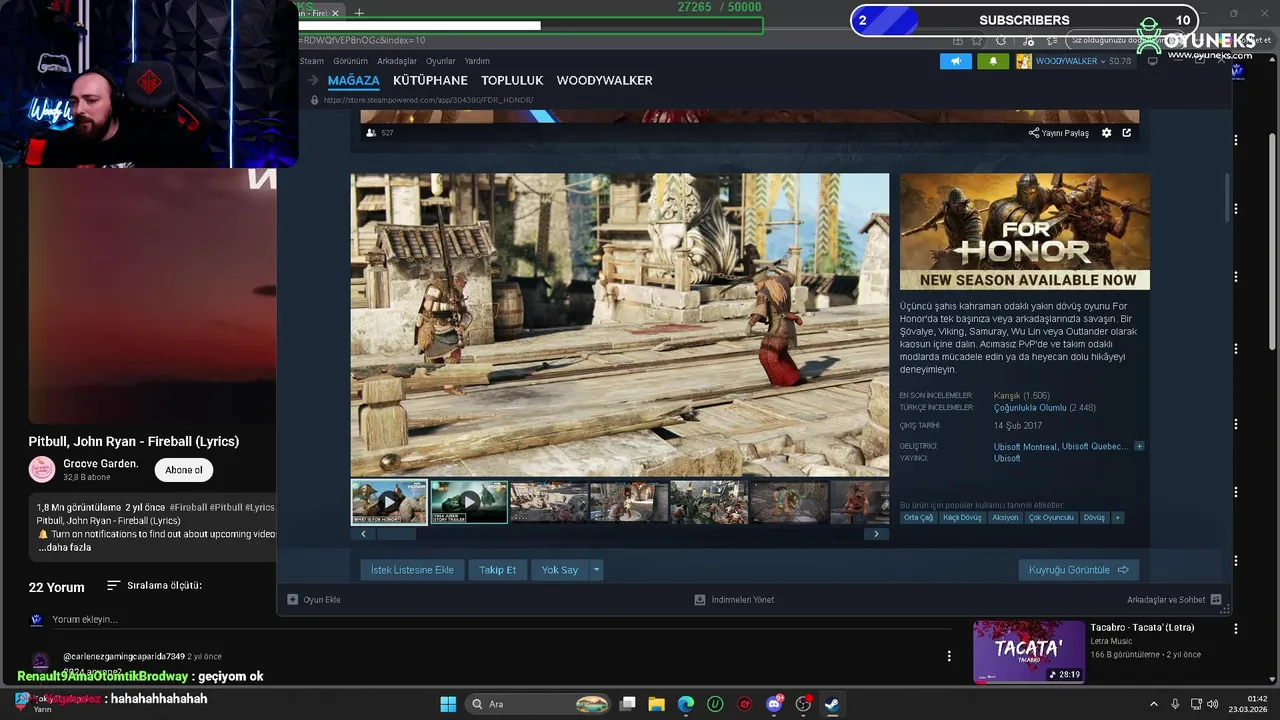Open the Groove Garden channel avatar
The image size is (1280, 720).
coord(42,469)
